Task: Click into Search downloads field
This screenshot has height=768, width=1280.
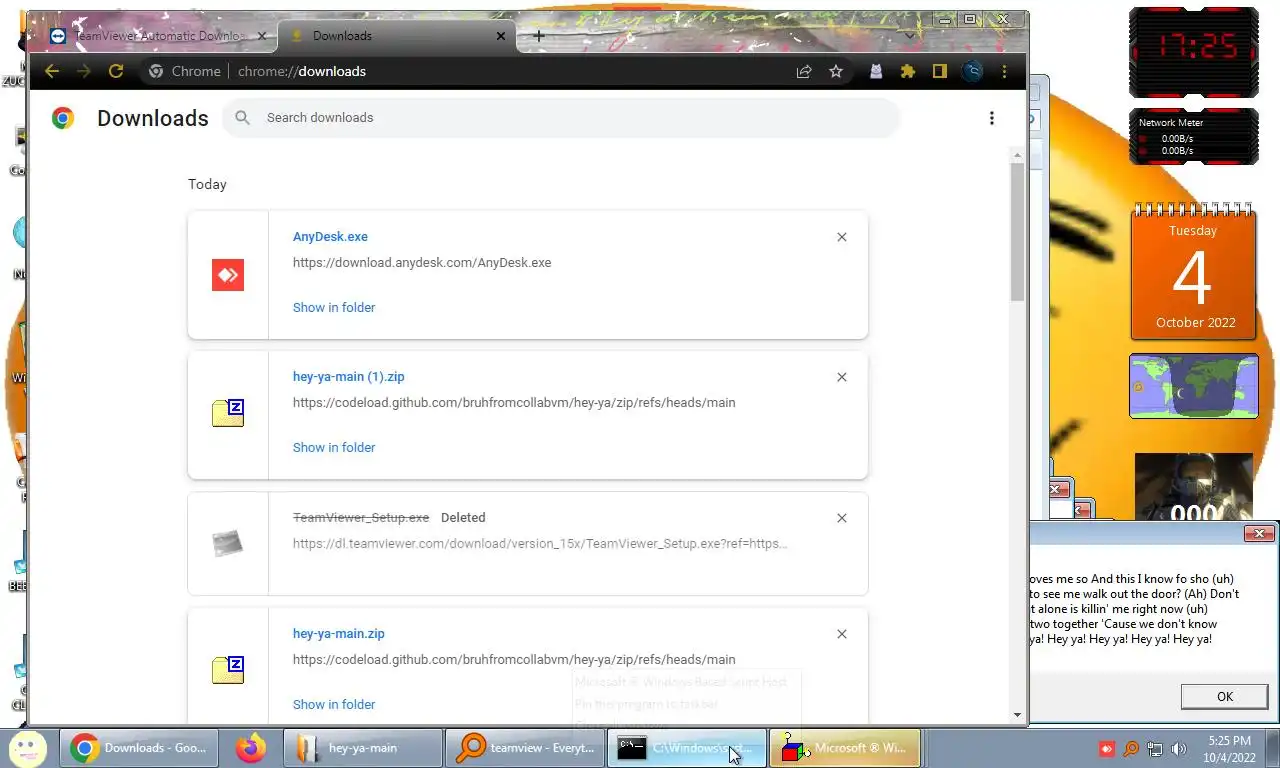Action: (x=561, y=118)
